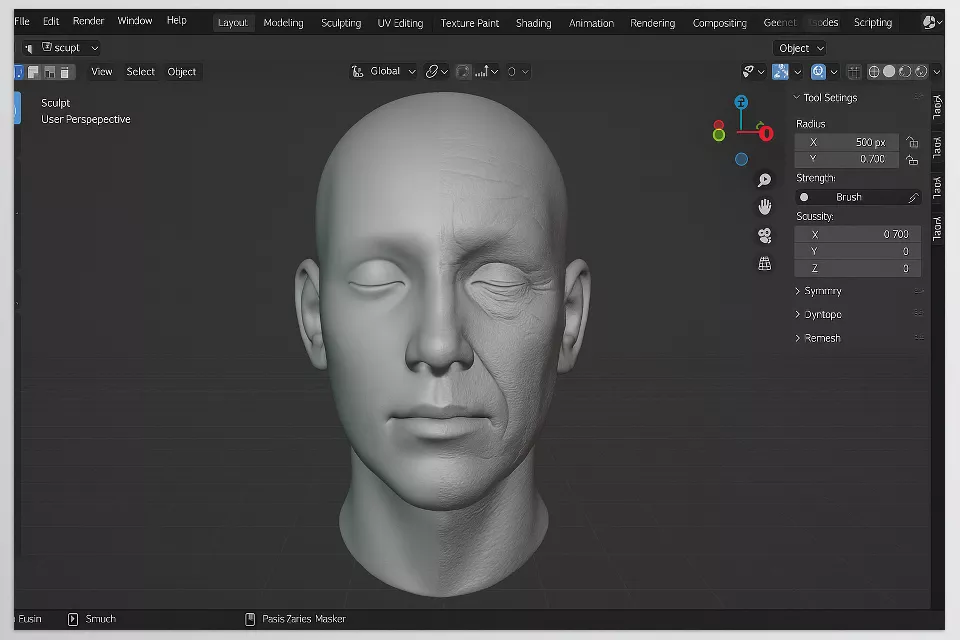The height and width of the screenshot is (640, 960).
Task: Open the Help menu
Action: tap(176, 21)
